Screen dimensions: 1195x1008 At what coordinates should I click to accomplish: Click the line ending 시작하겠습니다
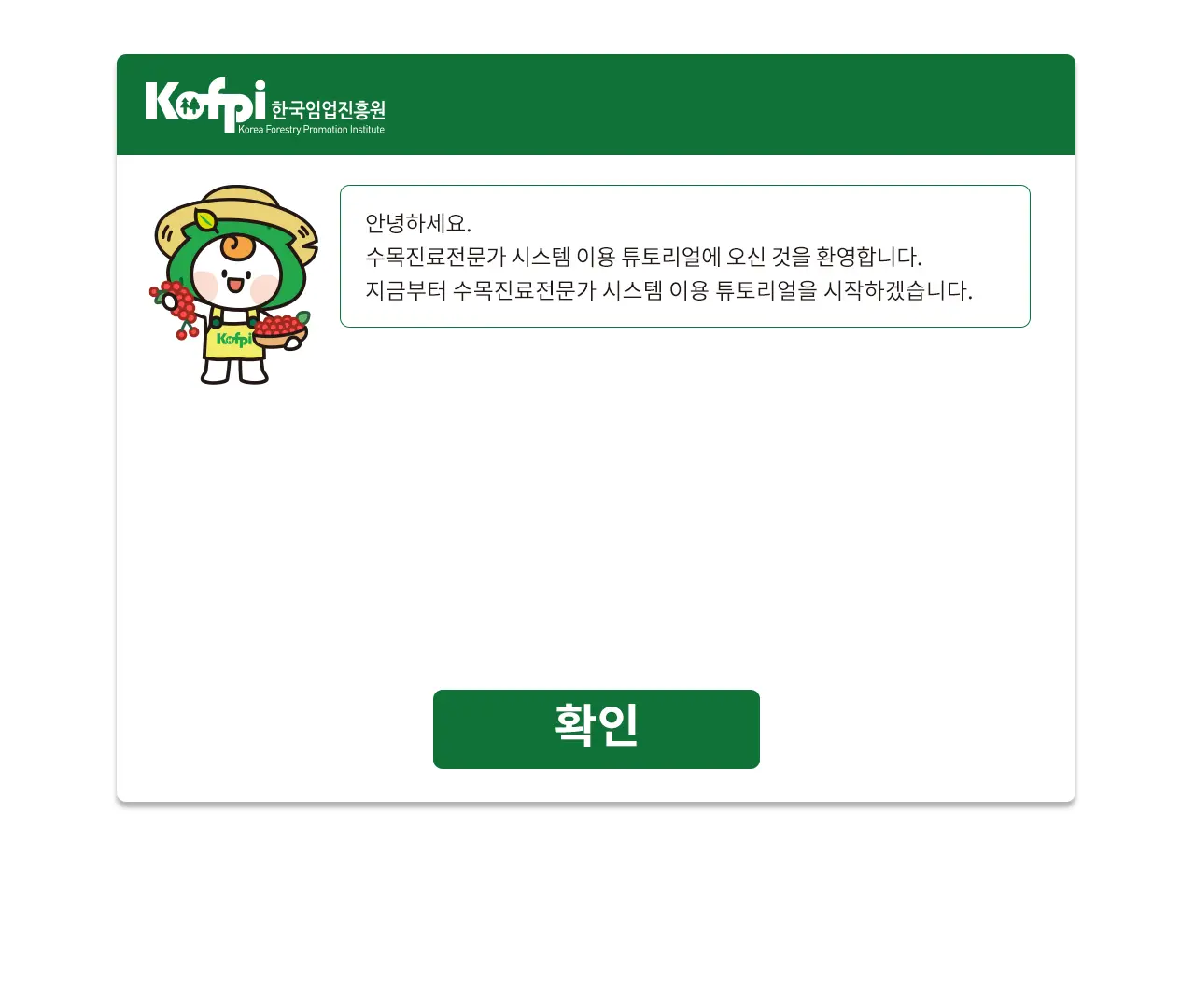668,290
